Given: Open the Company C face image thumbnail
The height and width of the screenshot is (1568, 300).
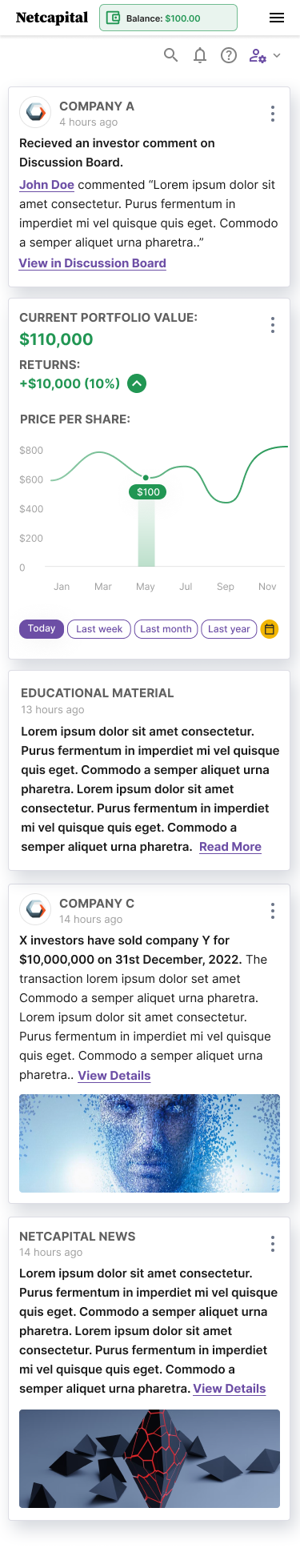Looking at the screenshot, I should tap(150, 1143).
